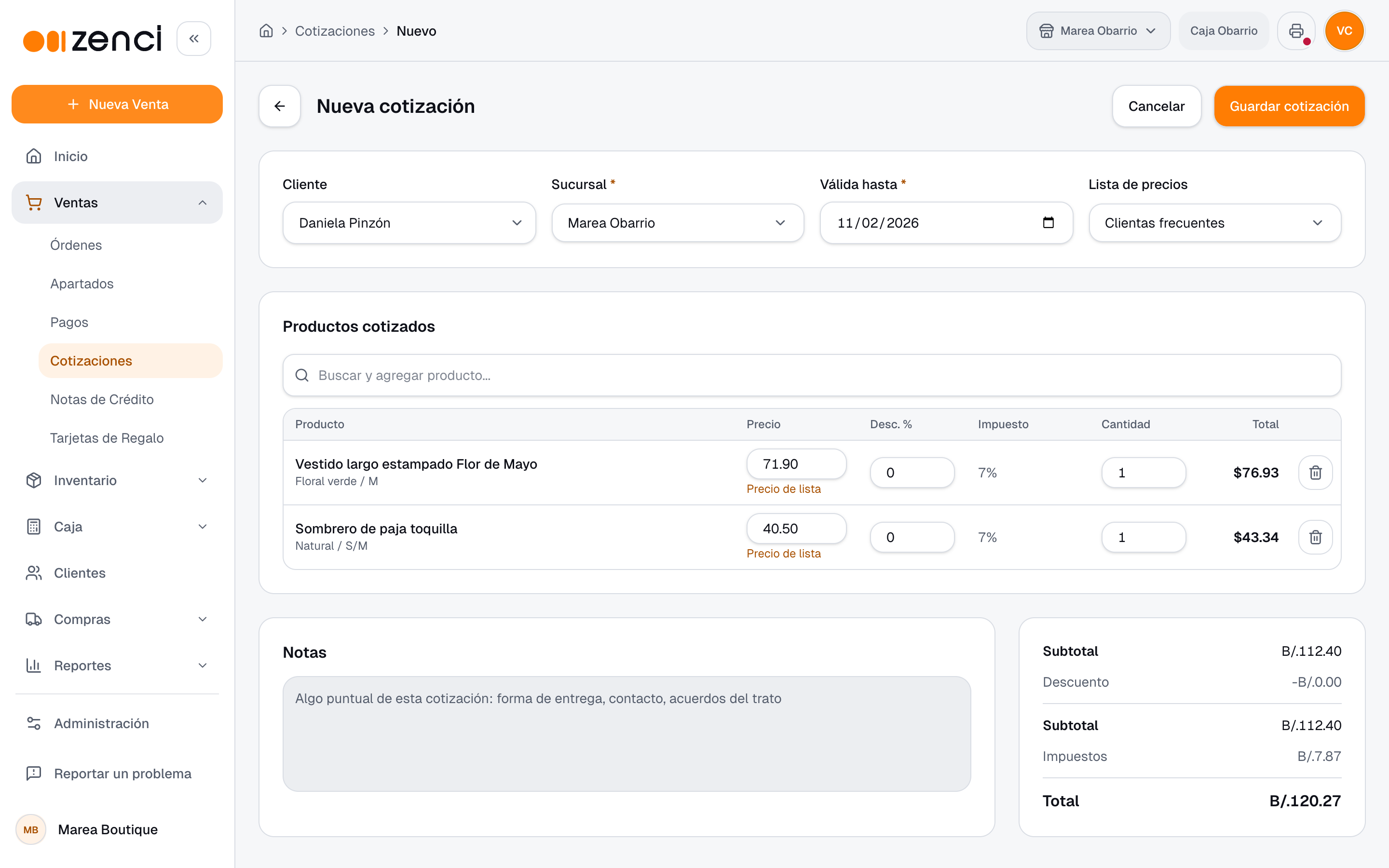This screenshot has width=1389, height=868.
Task: Click the Nueva Venta button
Action: coord(117,105)
